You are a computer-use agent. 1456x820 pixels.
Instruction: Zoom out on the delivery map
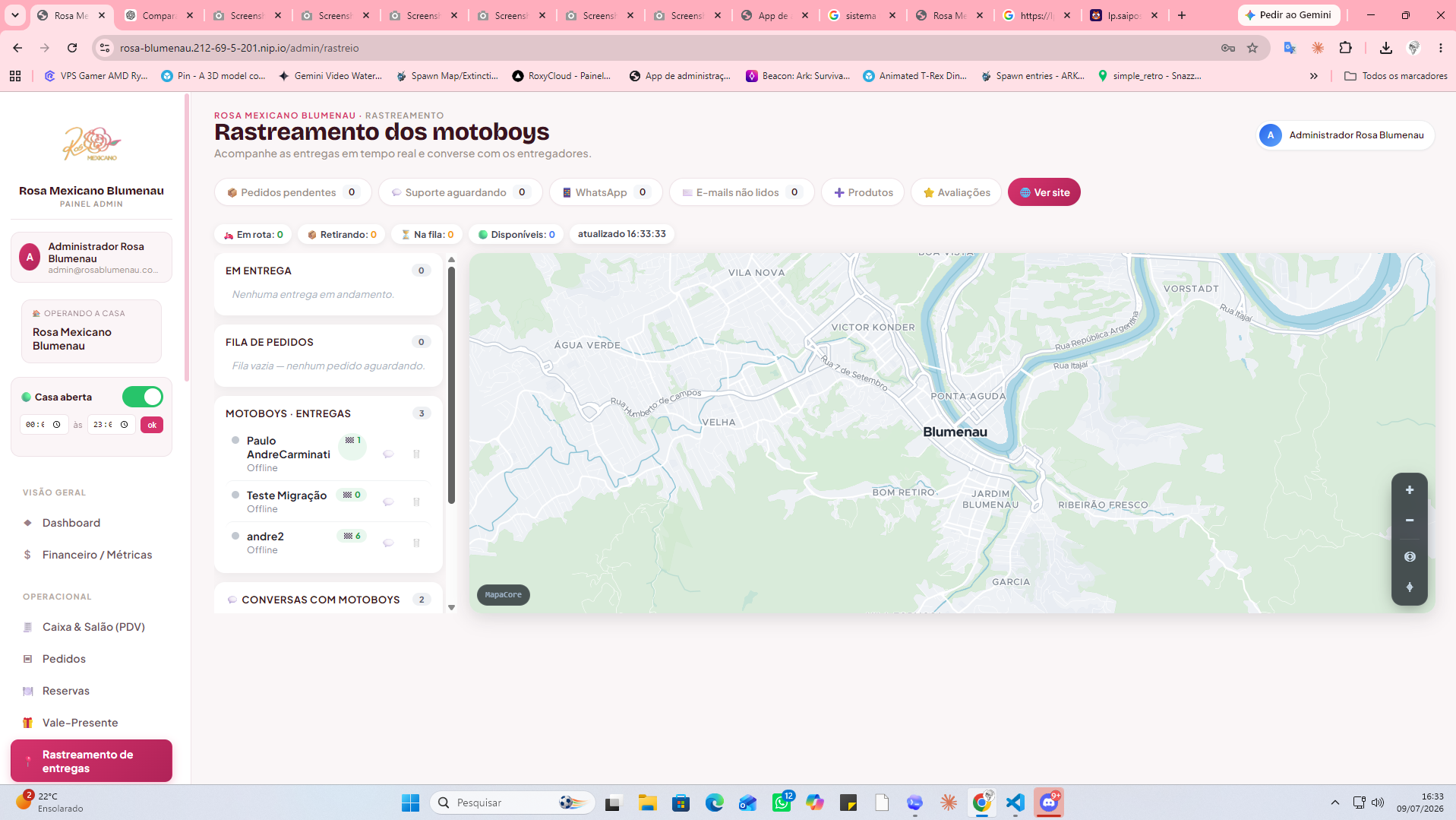click(1409, 521)
